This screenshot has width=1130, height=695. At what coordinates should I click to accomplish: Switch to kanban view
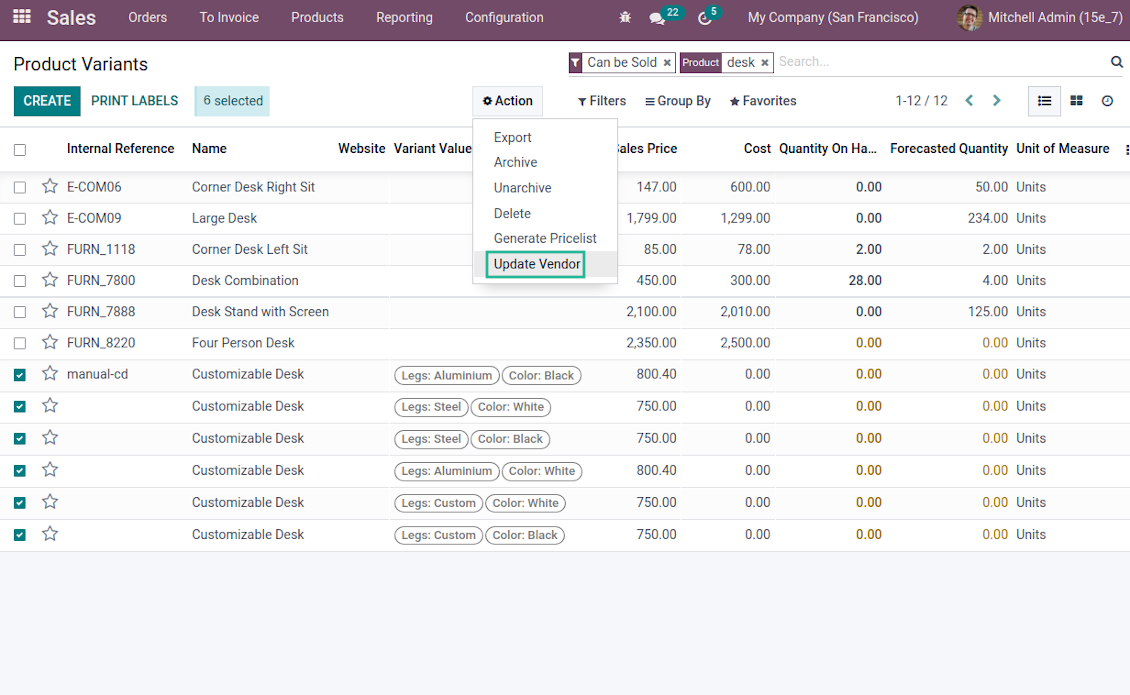[x=1076, y=101]
